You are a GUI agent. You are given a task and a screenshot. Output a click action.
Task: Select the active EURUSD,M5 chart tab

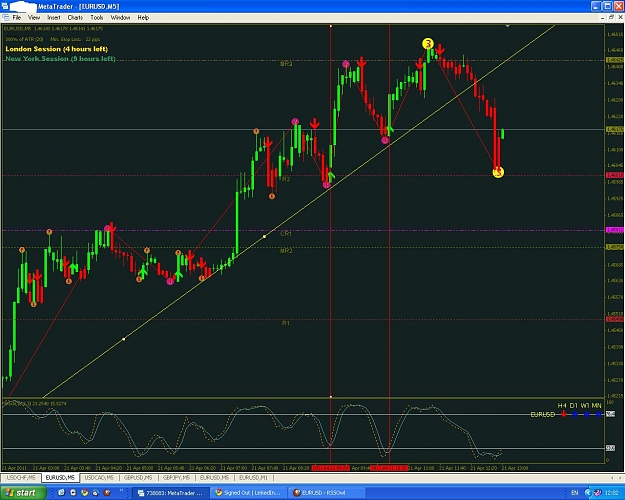[x=60, y=477]
